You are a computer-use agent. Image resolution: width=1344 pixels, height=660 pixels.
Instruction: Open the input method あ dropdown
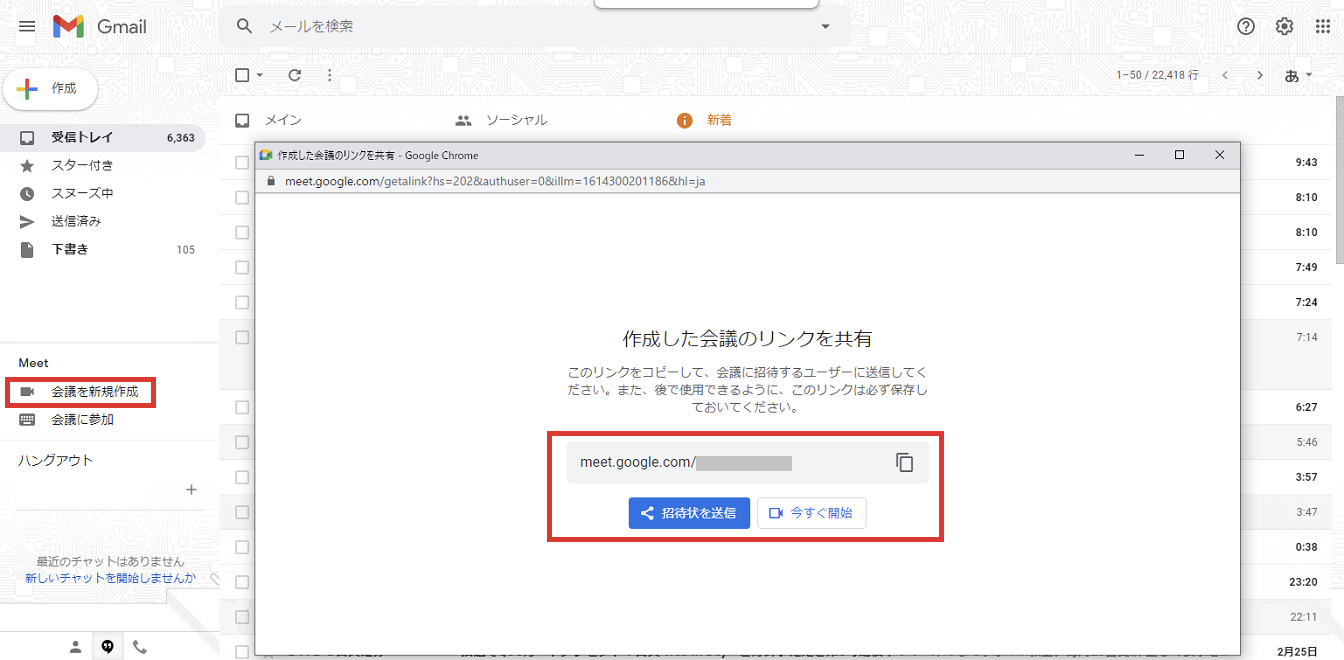coord(1295,74)
